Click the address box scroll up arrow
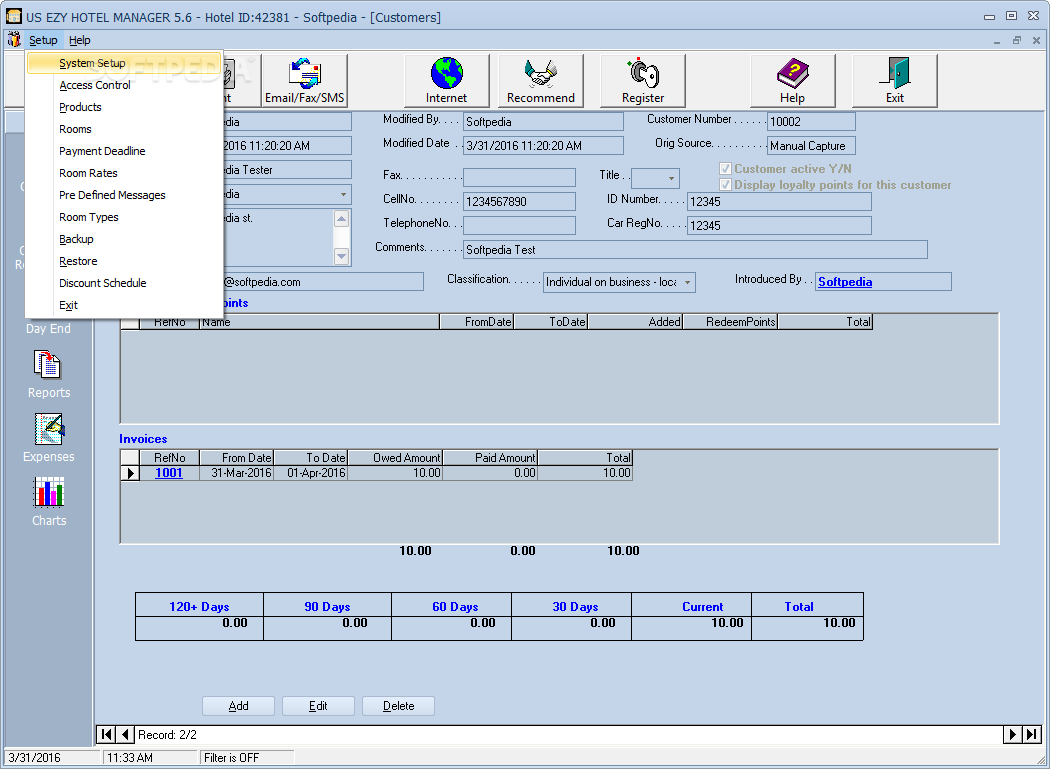The width and height of the screenshot is (1050, 769). [x=342, y=219]
